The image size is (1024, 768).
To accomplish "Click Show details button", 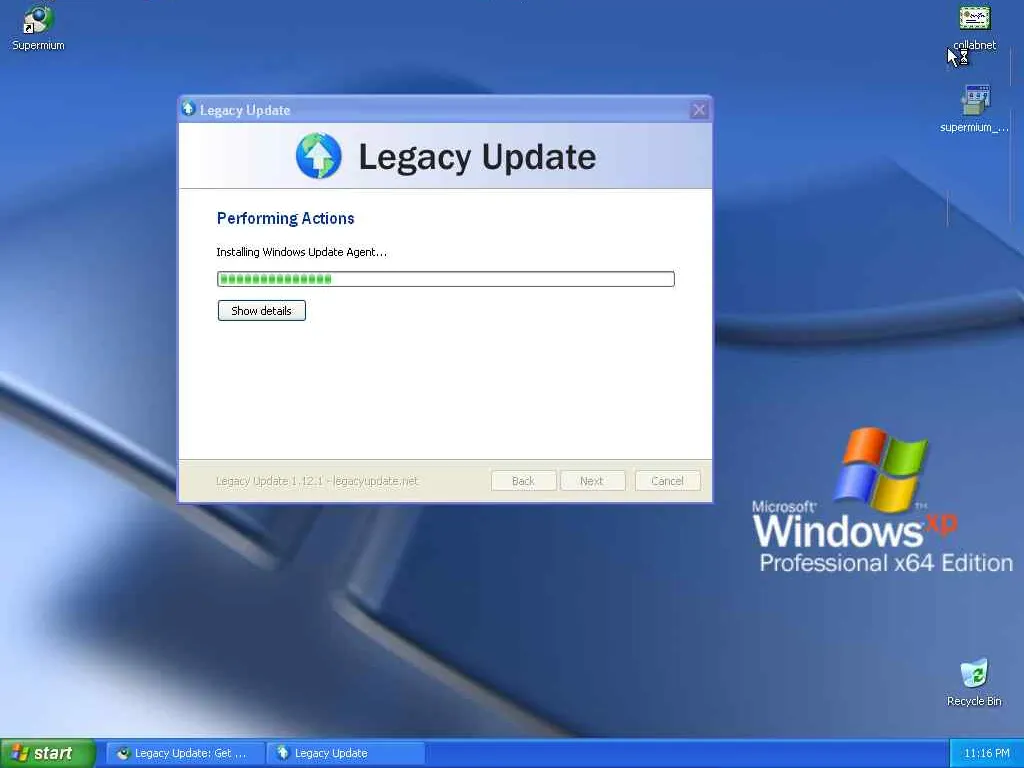I will pyautogui.click(x=261, y=311).
